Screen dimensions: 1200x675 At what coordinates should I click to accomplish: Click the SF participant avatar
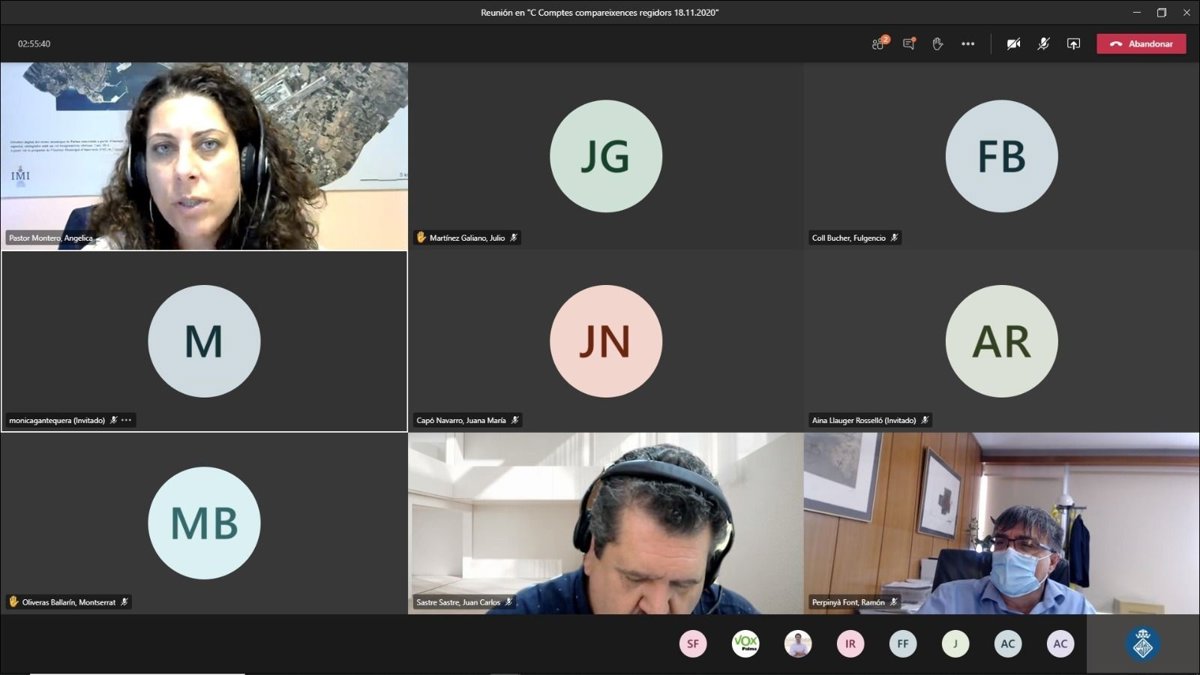pos(693,644)
